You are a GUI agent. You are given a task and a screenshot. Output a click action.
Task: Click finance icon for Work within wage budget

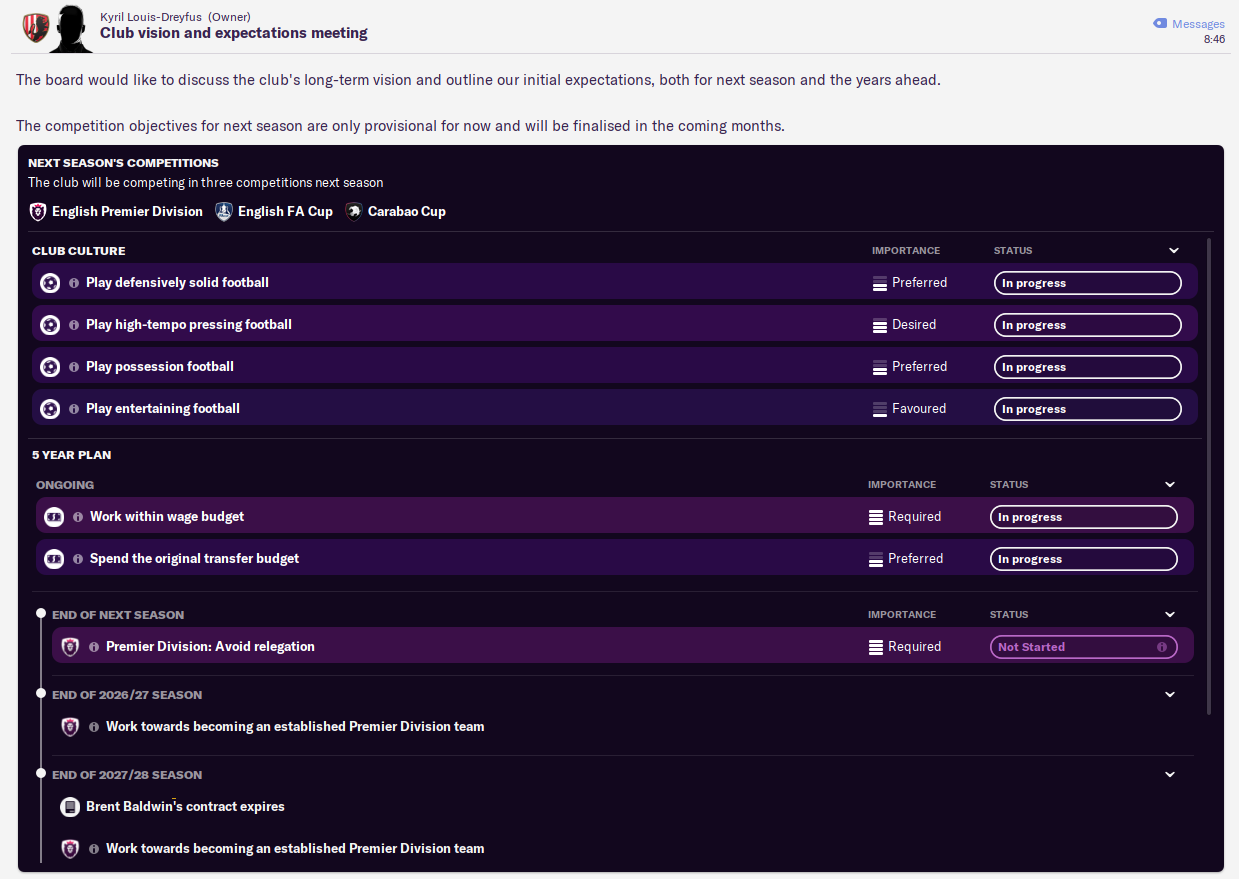tap(54, 517)
